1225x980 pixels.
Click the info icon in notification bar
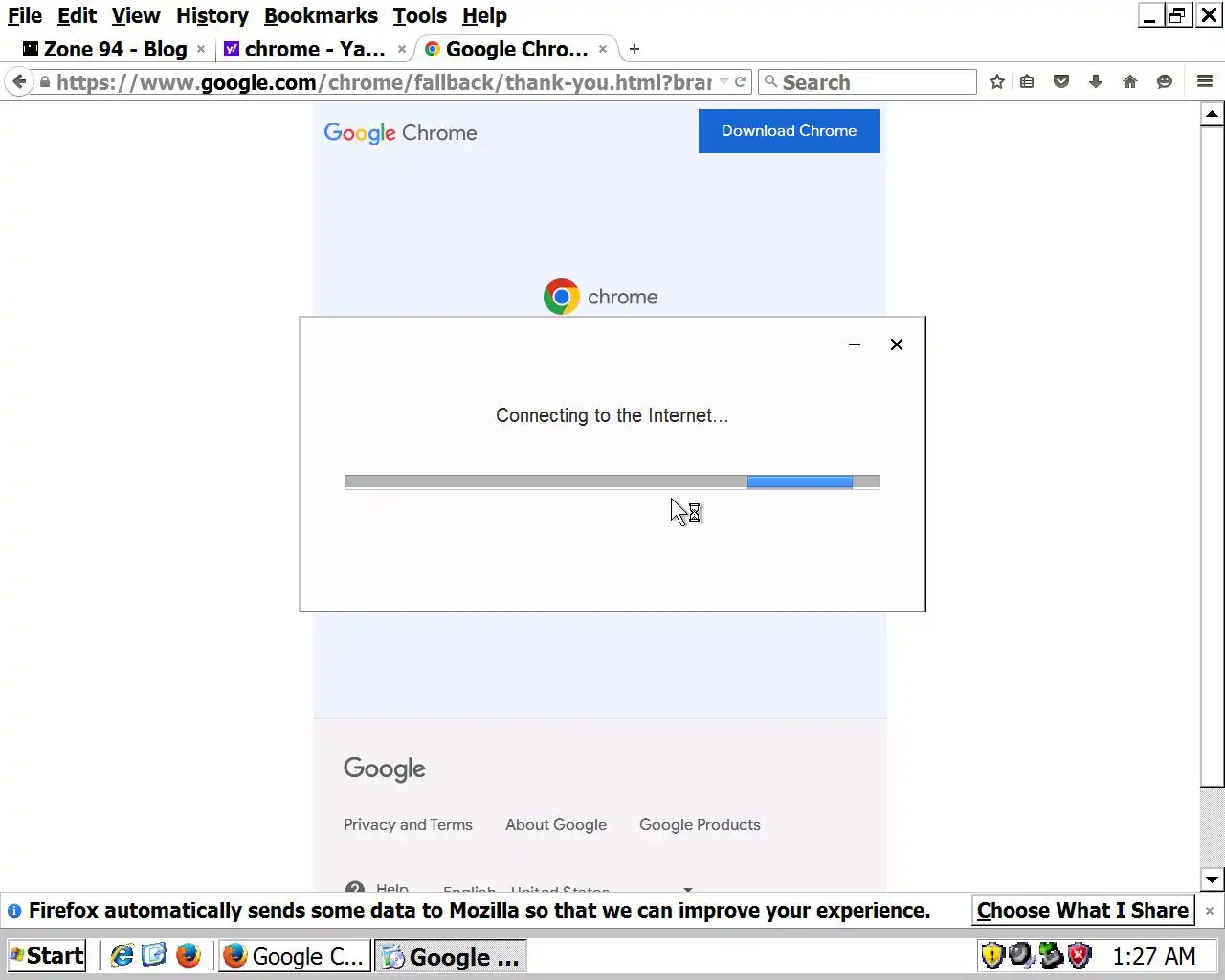click(14, 911)
